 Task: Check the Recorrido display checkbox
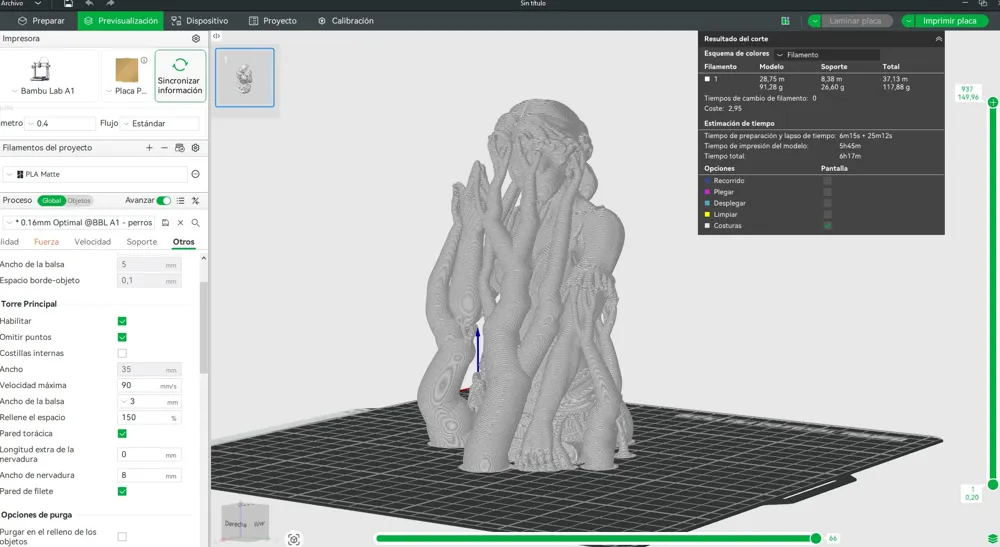point(827,181)
